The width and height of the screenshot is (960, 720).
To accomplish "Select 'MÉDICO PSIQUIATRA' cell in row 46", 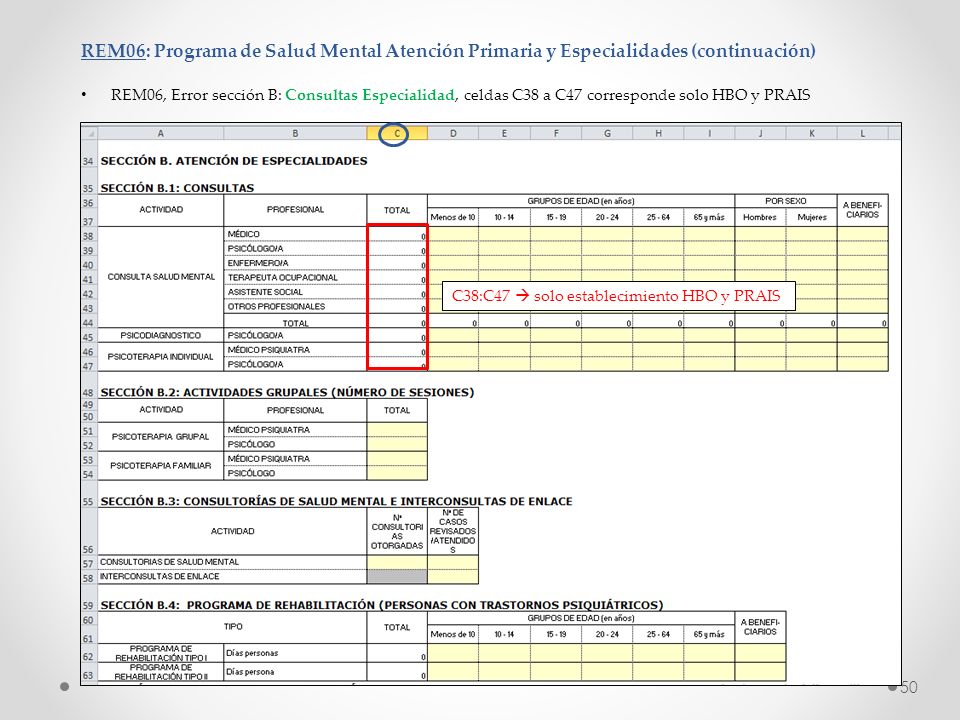I will tap(295, 350).
